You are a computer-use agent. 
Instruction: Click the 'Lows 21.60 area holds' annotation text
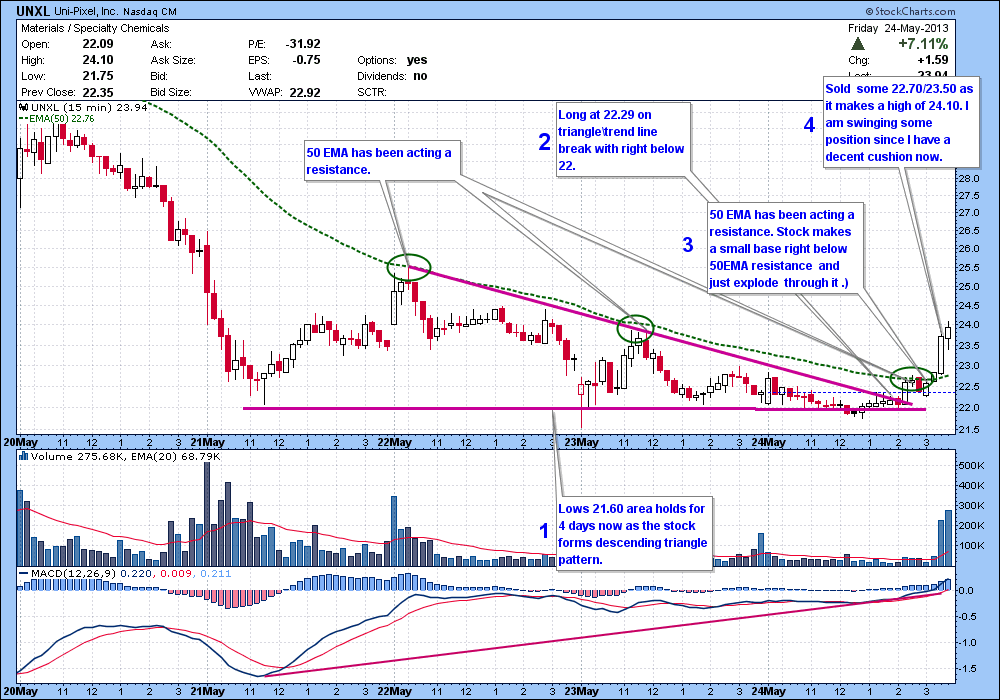(x=633, y=534)
